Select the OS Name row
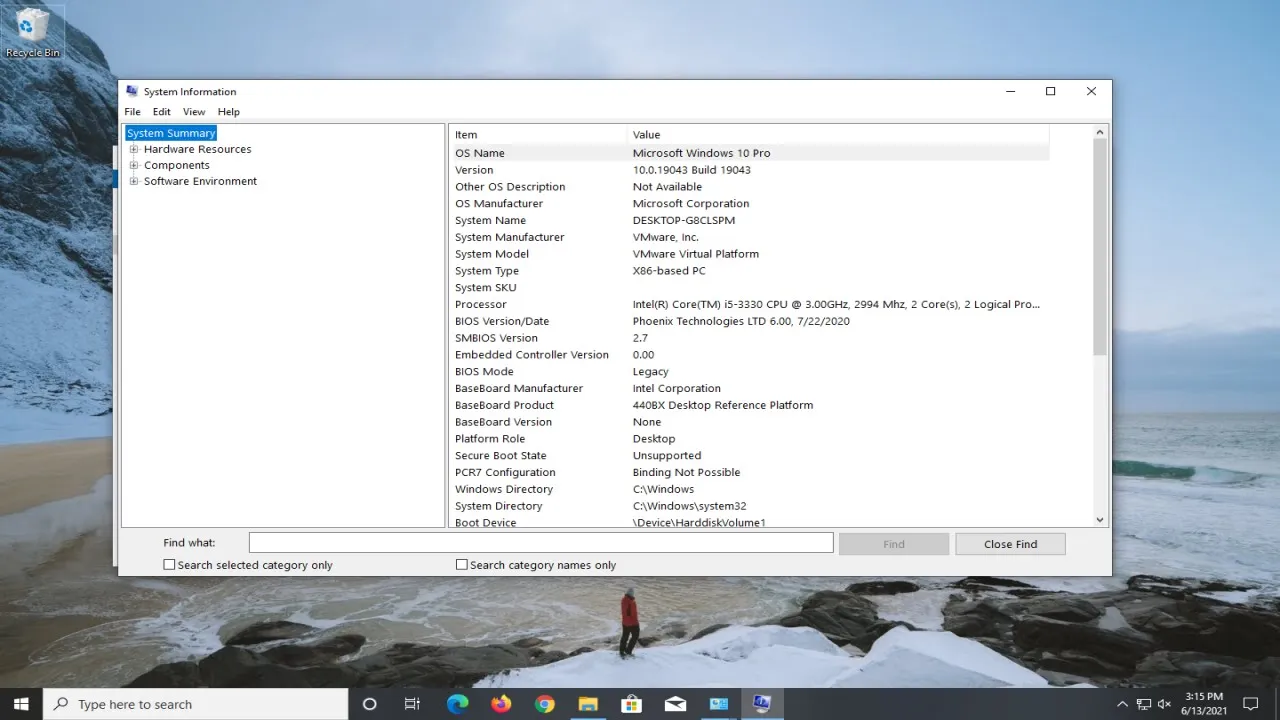 [x=749, y=153]
